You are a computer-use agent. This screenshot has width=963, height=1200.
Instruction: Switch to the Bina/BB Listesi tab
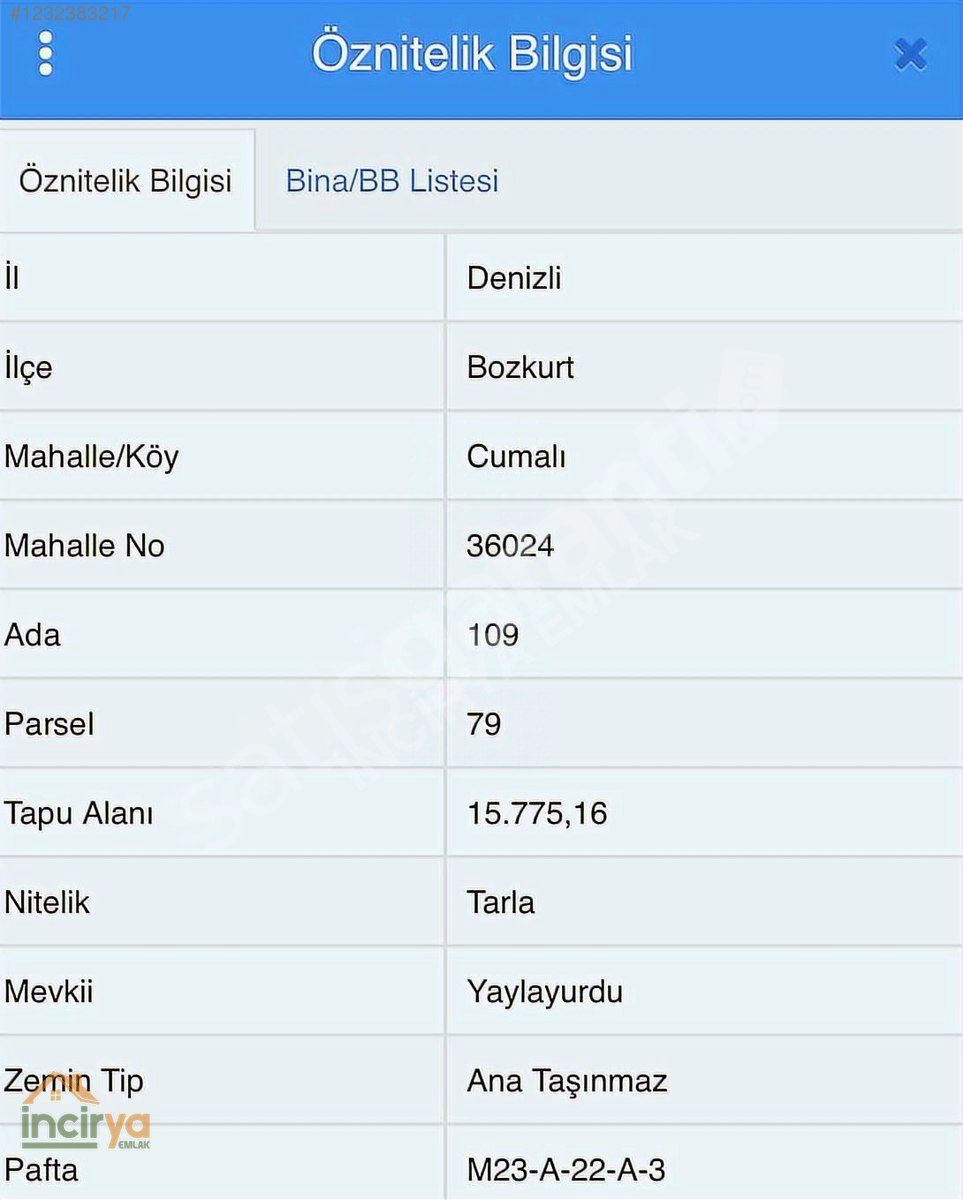[x=392, y=181]
